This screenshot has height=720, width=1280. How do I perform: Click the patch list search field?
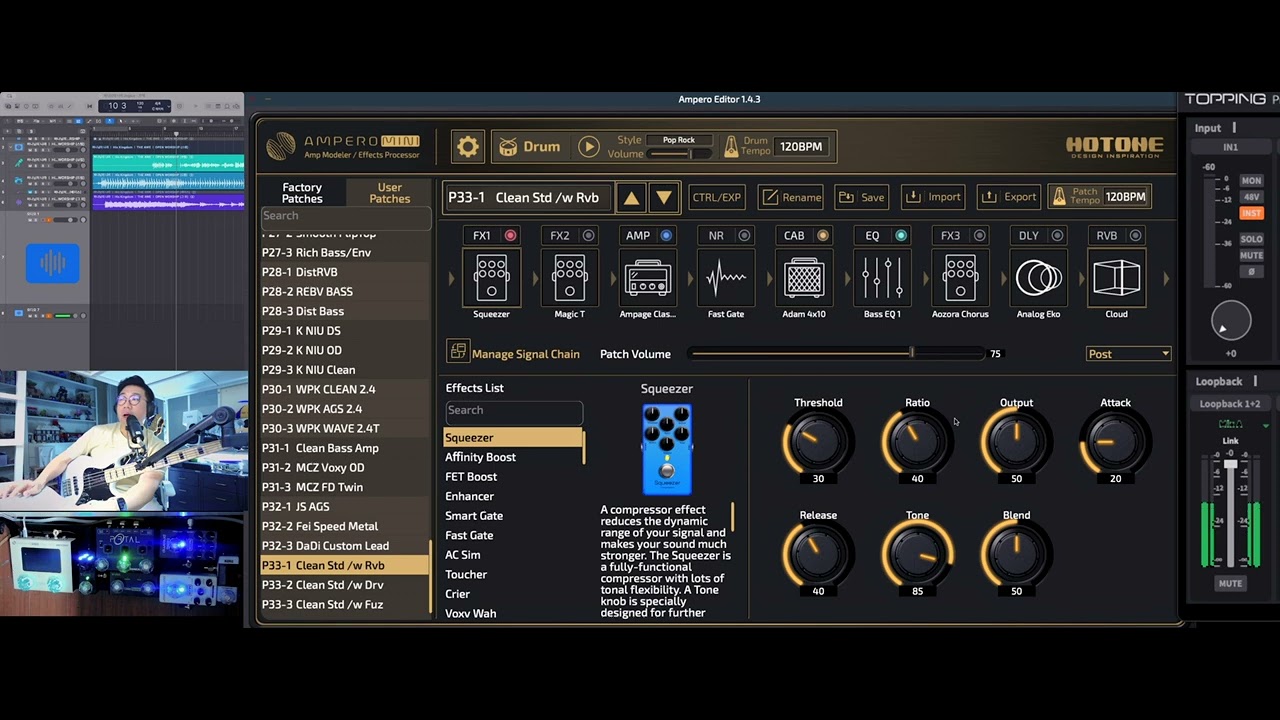pyautogui.click(x=346, y=216)
